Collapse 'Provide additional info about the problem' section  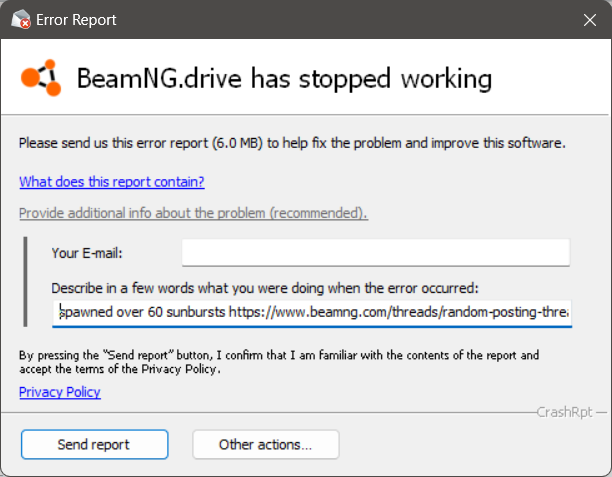[193, 213]
